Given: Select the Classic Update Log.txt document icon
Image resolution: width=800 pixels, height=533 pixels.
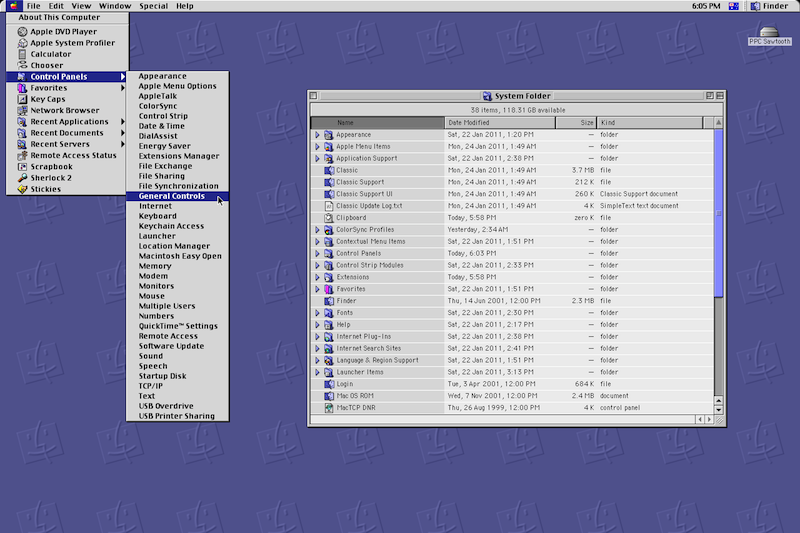Looking at the screenshot, I should [329, 206].
